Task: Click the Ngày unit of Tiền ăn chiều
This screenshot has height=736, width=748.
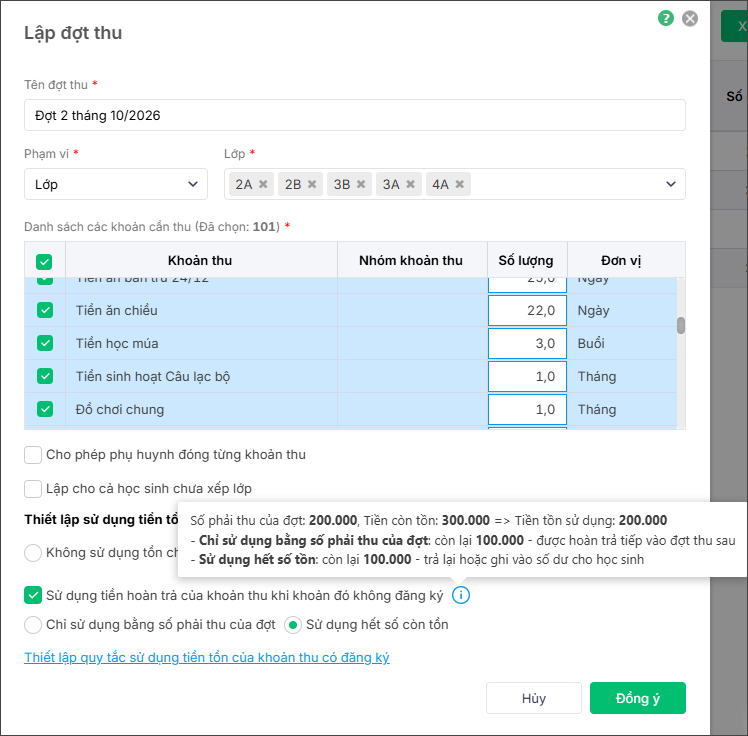Action: (x=593, y=311)
